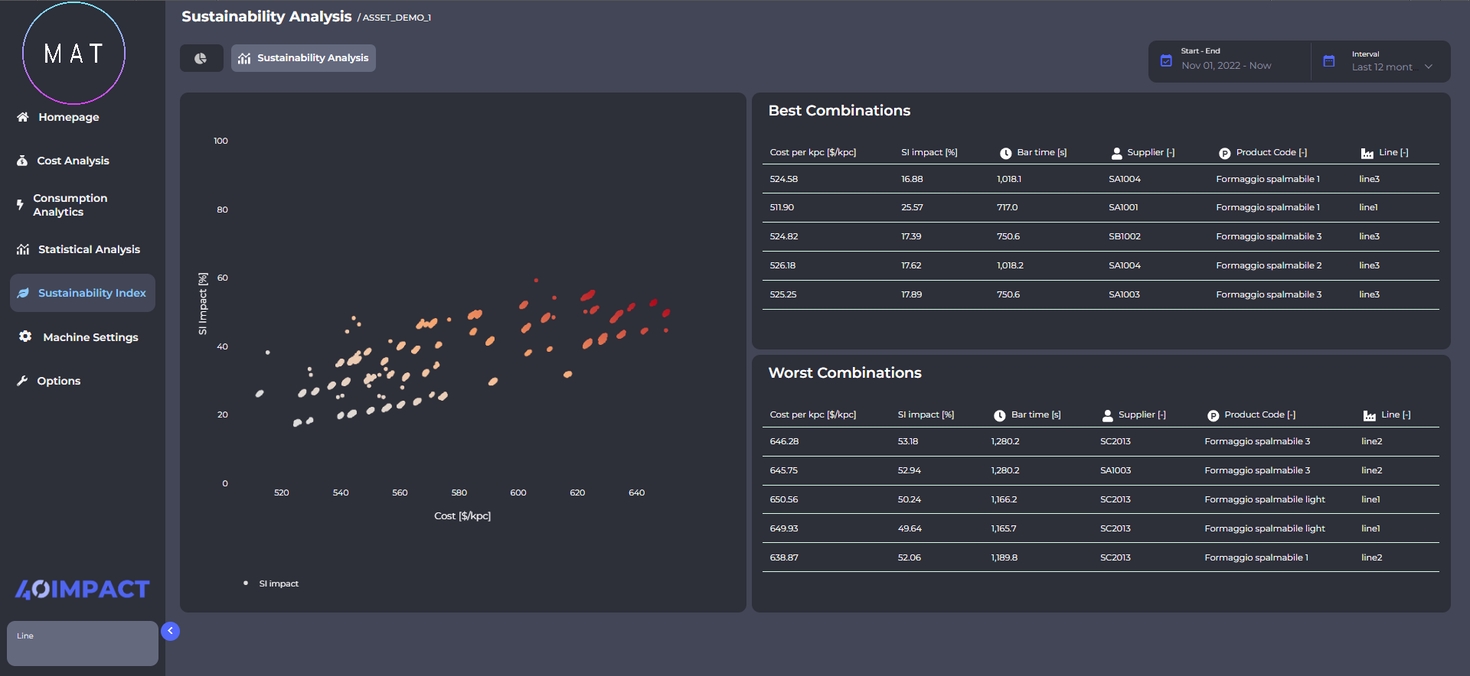The height and width of the screenshot is (676, 1470).
Task: Open the Interval Last 12 months dropdown
Action: (1392, 67)
